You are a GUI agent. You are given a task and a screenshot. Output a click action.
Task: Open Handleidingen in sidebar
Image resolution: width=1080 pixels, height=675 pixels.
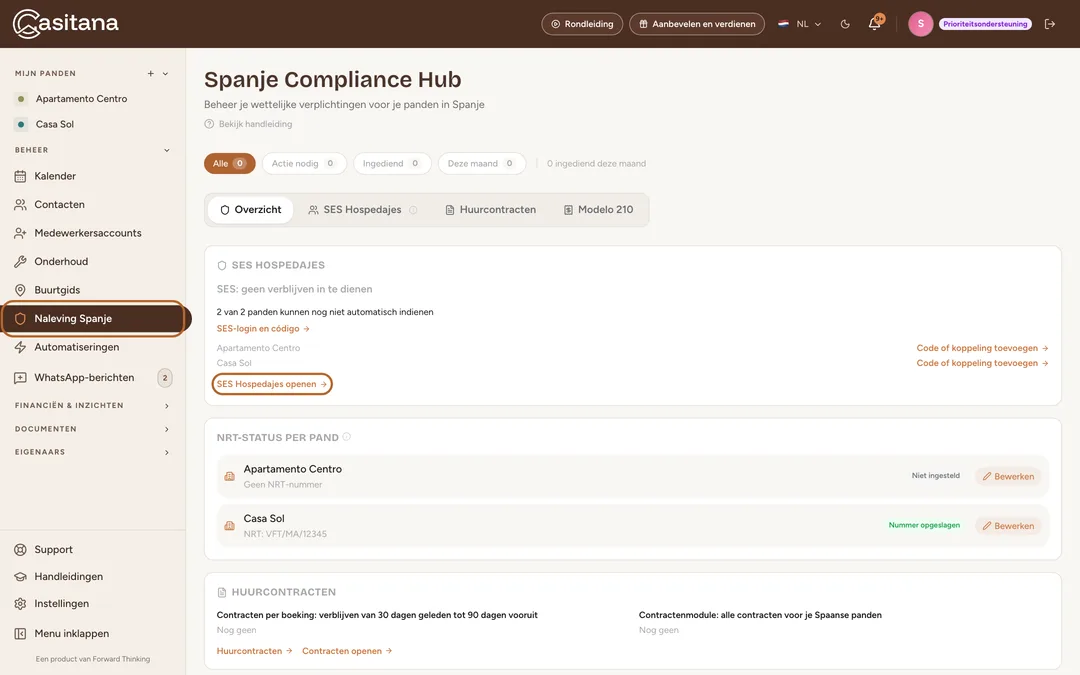point(68,577)
